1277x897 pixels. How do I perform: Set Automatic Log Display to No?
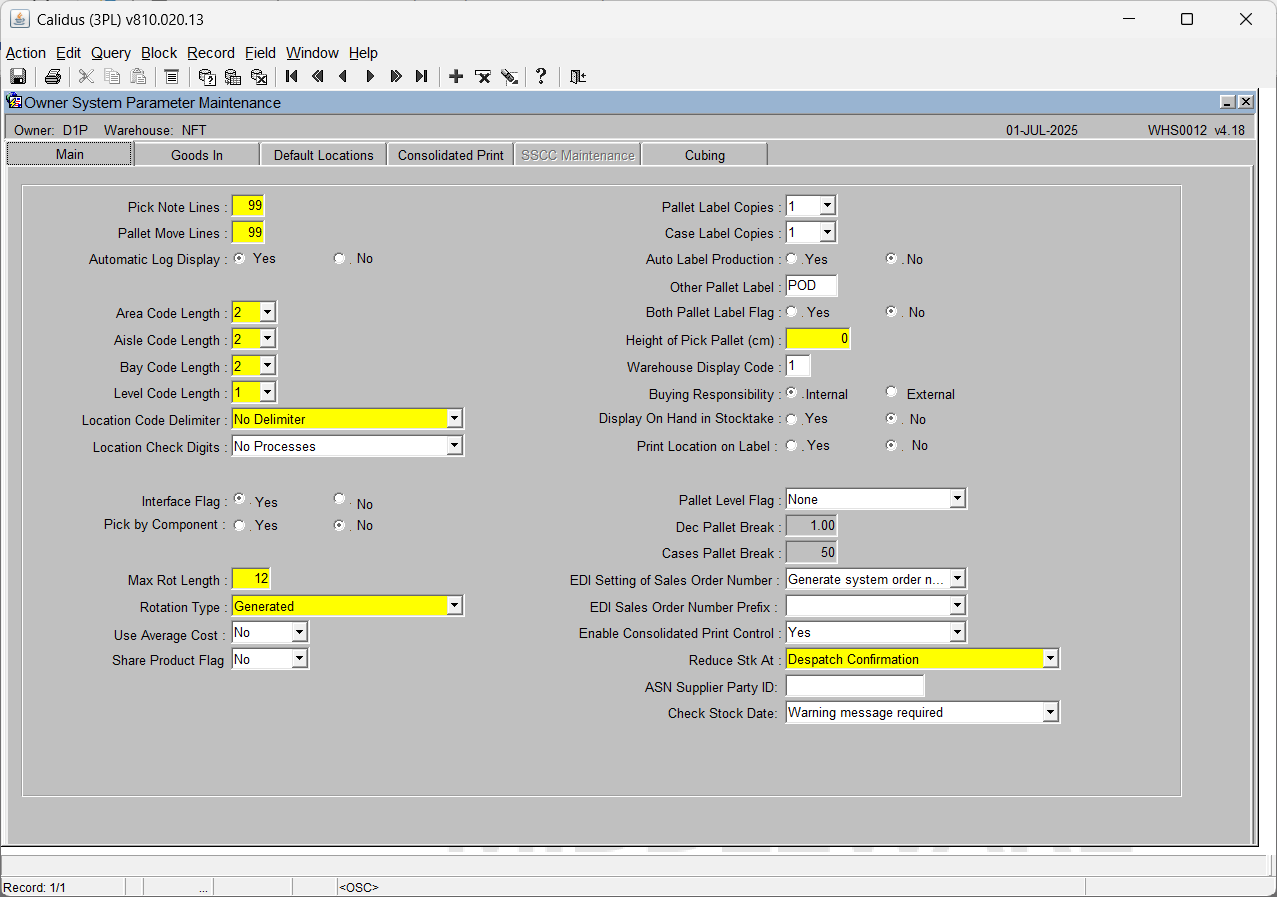pyautogui.click(x=340, y=258)
